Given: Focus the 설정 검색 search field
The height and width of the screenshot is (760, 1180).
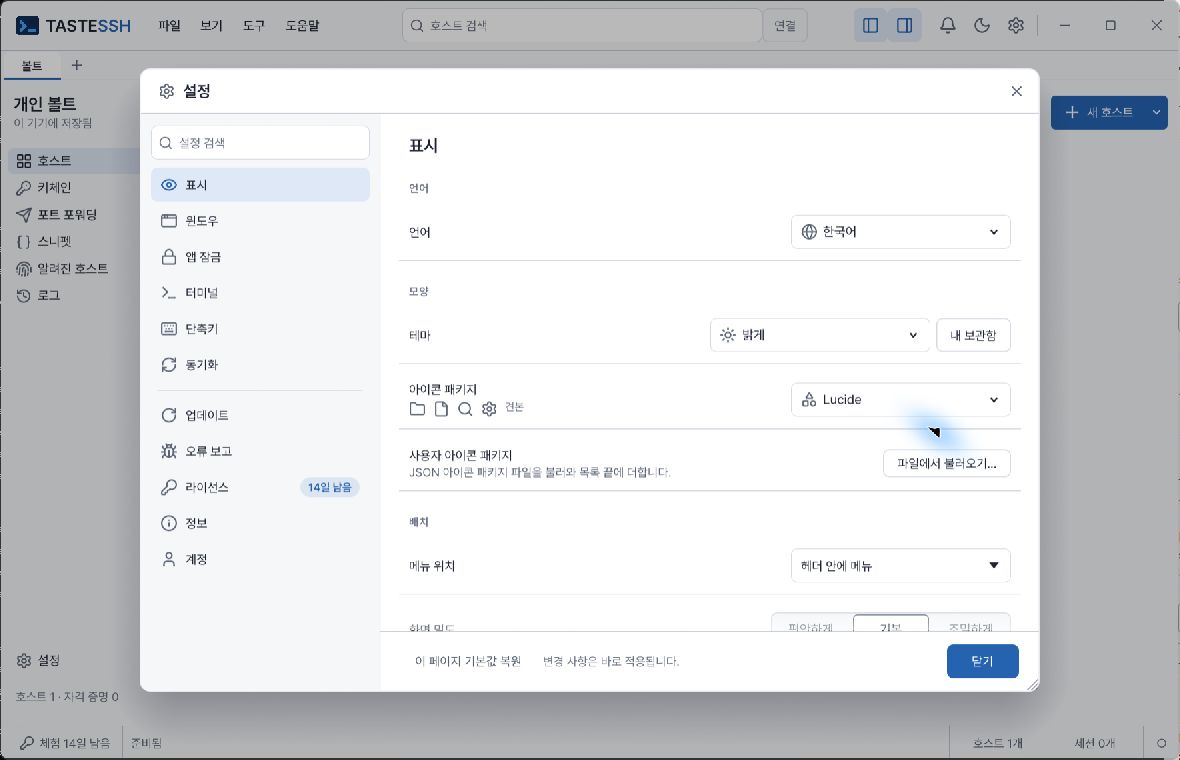Looking at the screenshot, I should (x=260, y=143).
